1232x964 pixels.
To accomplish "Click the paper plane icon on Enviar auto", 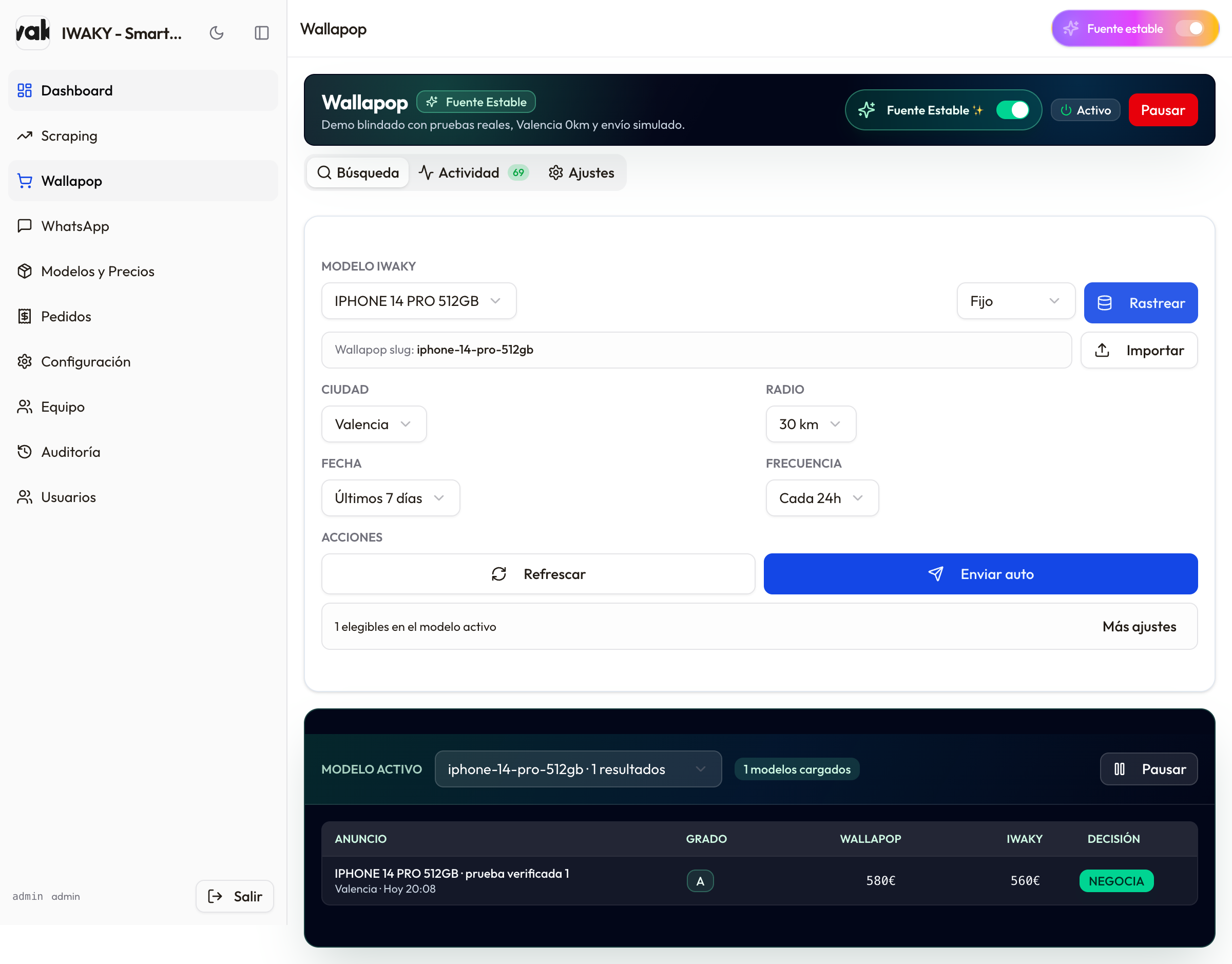I will click(936, 574).
